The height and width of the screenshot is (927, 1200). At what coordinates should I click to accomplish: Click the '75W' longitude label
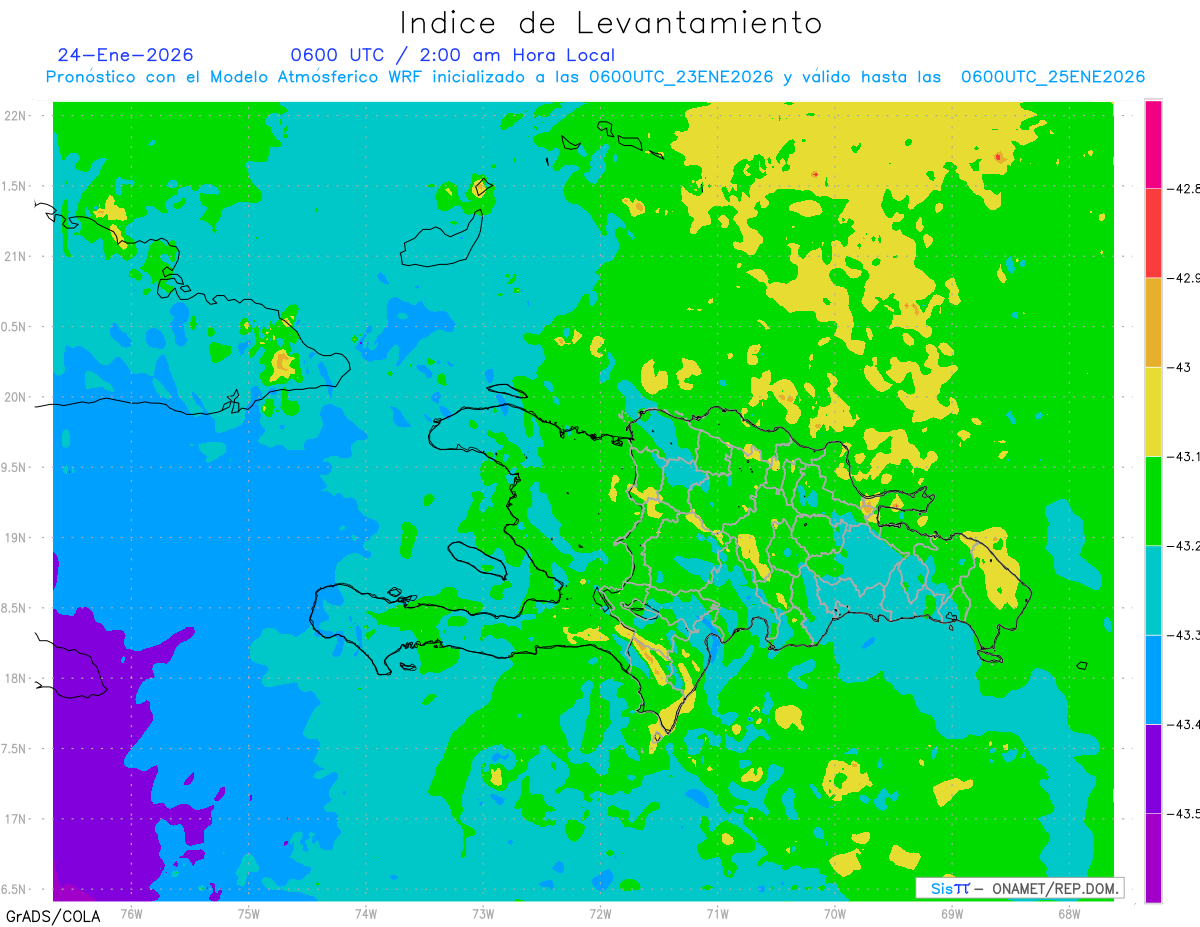(249, 912)
